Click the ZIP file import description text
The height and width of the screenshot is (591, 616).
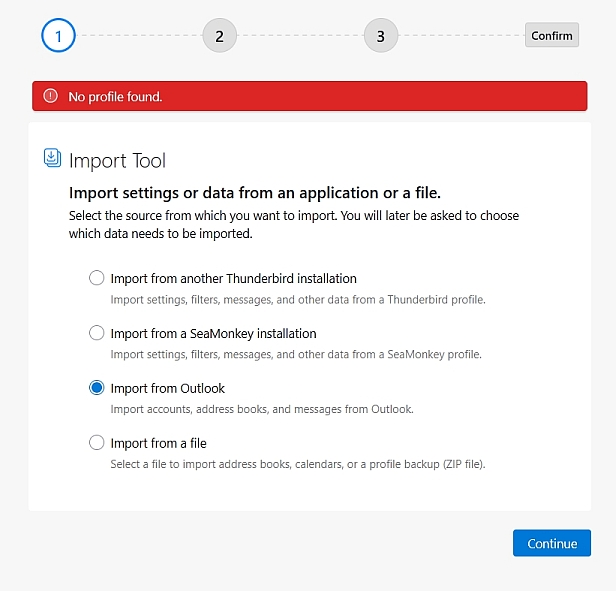click(297, 463)
